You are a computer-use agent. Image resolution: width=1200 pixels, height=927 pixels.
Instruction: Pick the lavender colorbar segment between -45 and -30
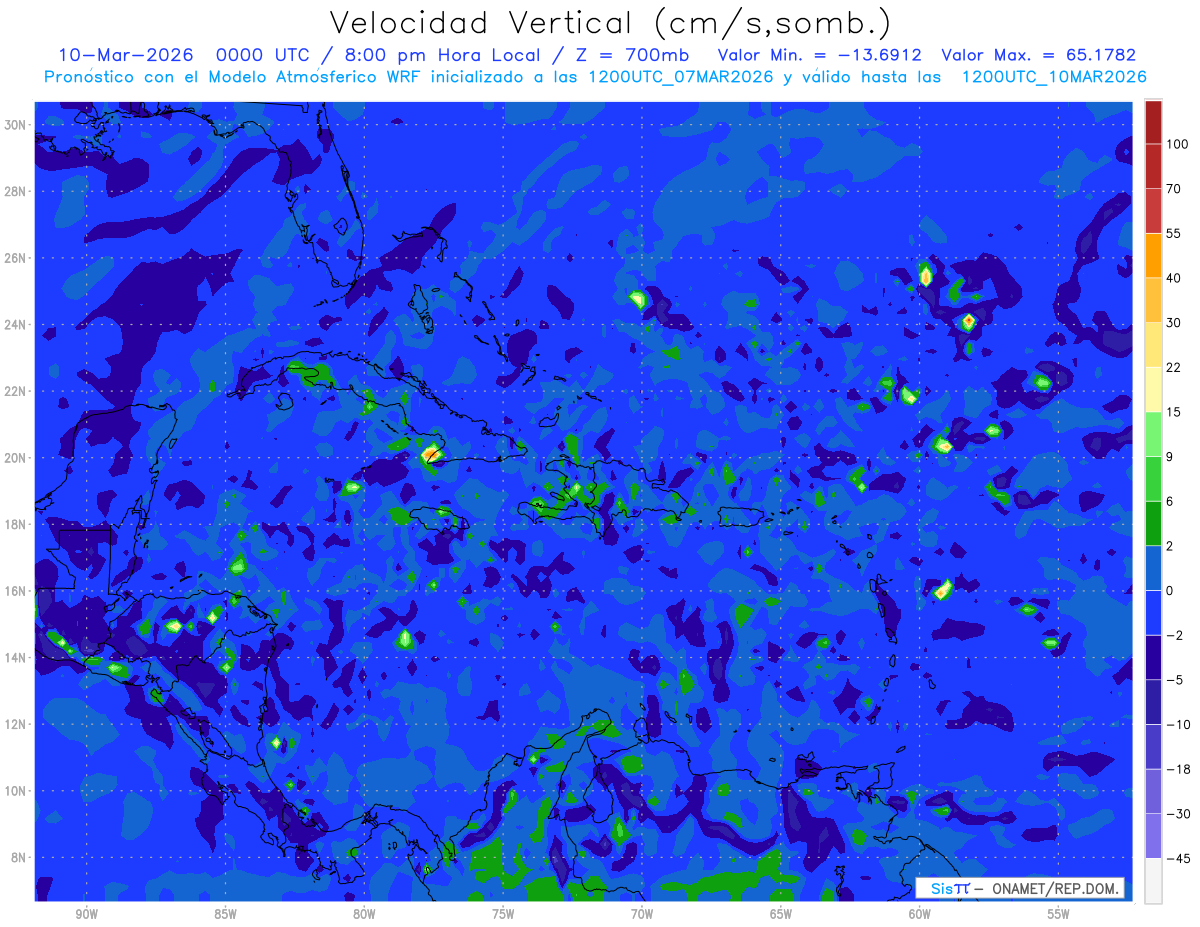pos(1153,836)
